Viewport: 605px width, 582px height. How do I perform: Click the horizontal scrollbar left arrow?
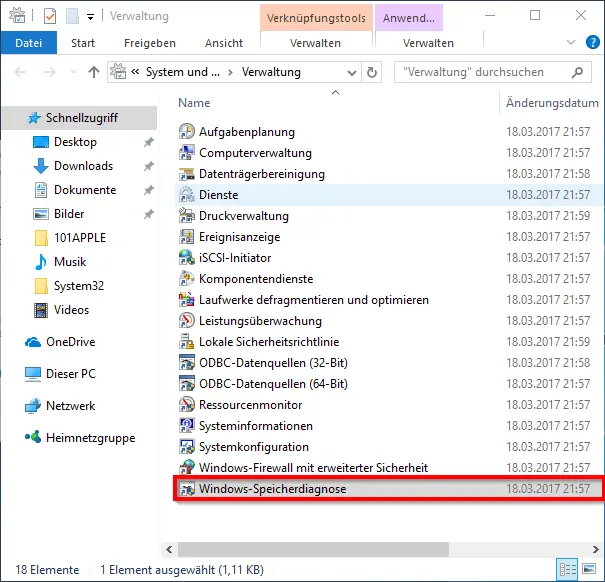[x=169, y=549]
